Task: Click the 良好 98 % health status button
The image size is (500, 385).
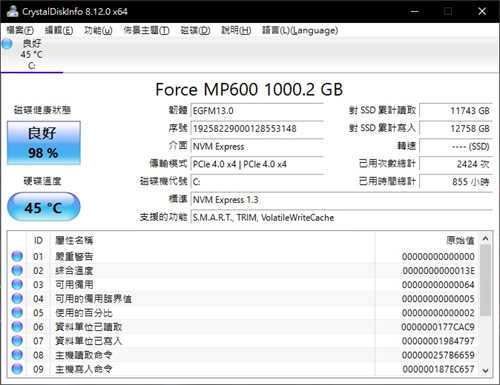Action: pyautogui.click(x=44, y=143)
